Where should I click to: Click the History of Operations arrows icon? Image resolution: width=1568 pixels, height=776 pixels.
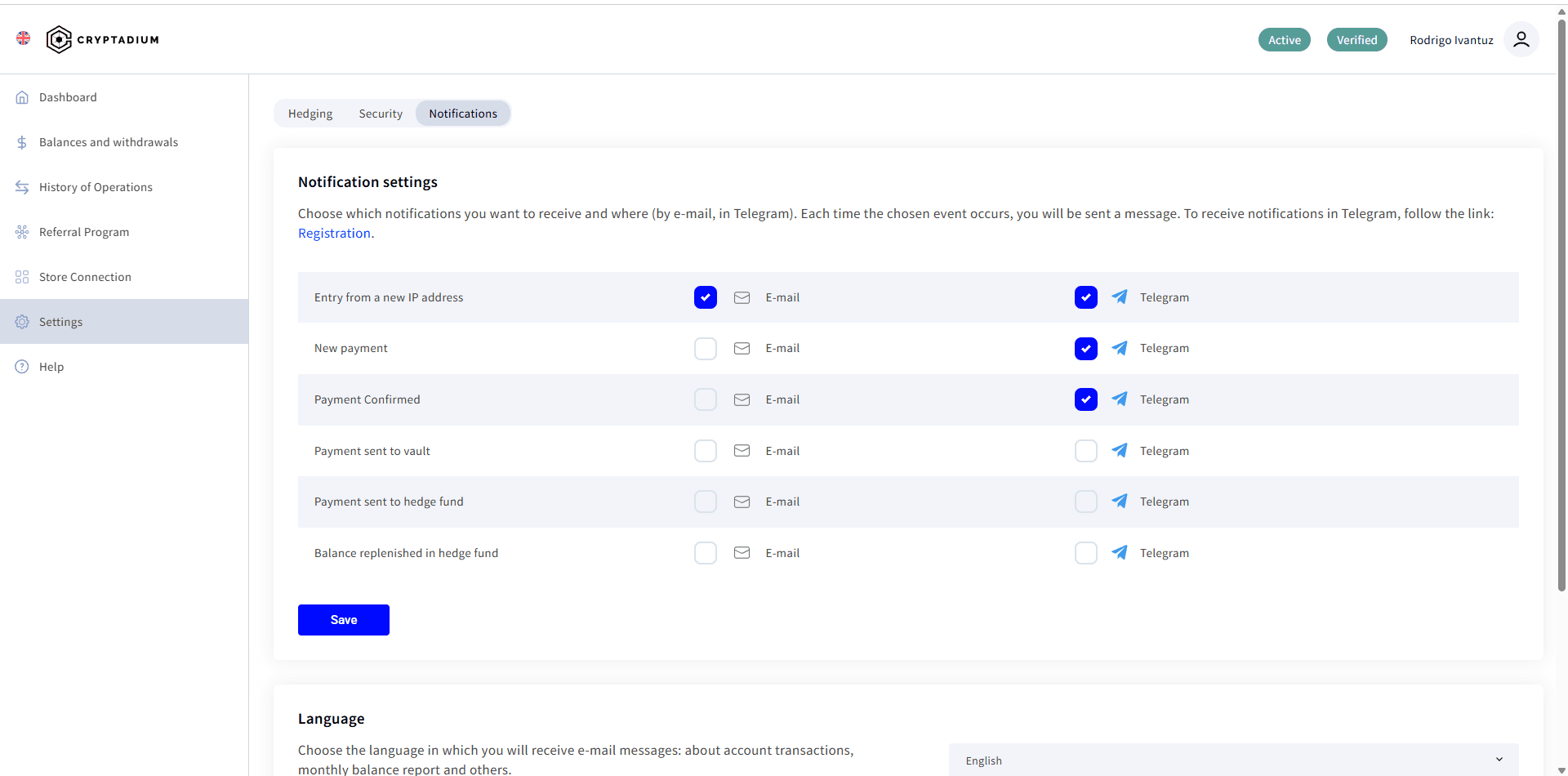pos(22,187)
